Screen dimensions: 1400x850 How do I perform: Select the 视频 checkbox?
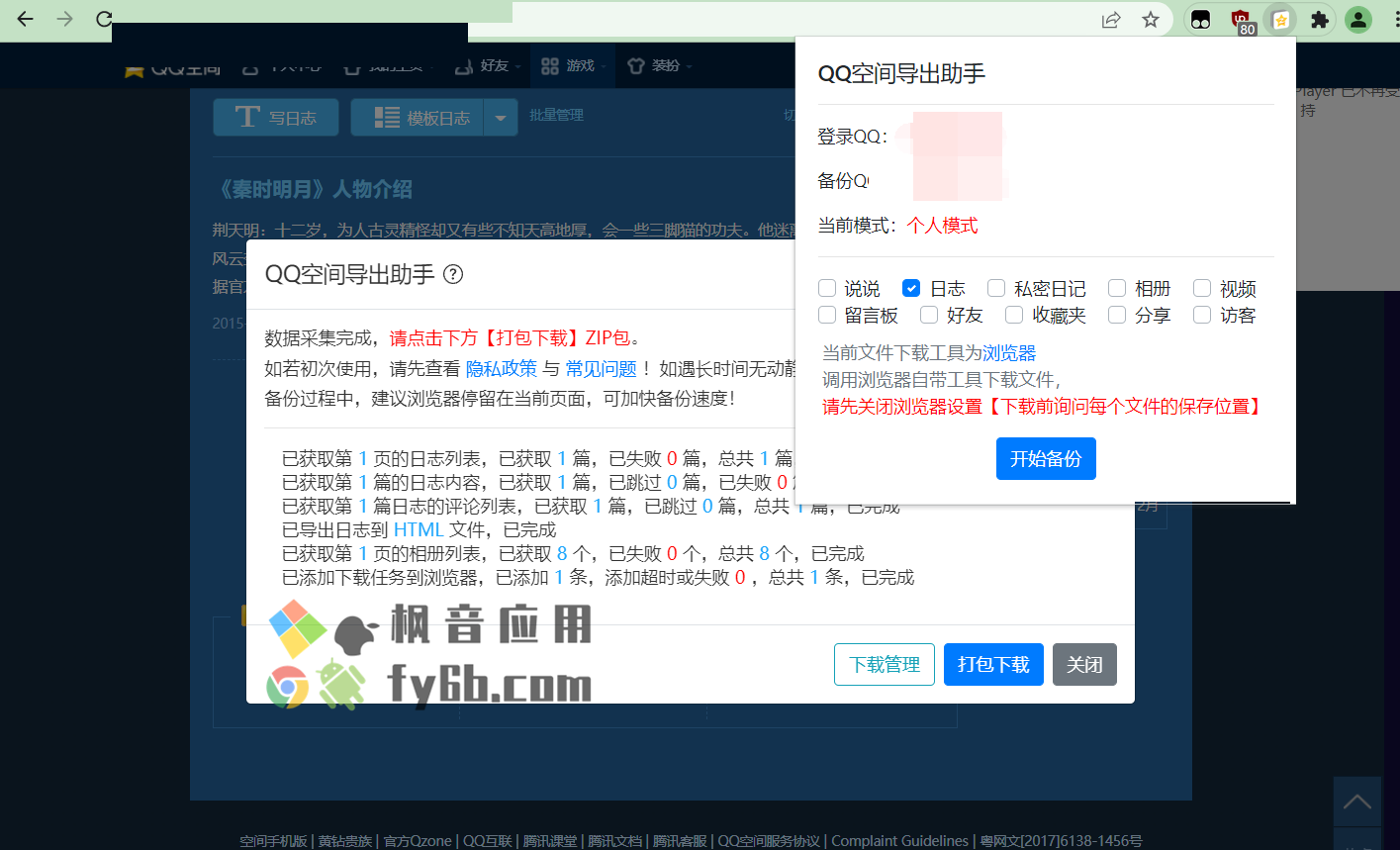point(1202,288)
